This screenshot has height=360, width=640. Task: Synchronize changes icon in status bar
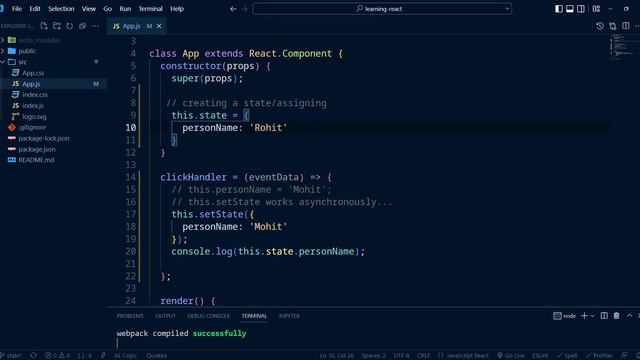pyautogui.click(x=33, y=356)
